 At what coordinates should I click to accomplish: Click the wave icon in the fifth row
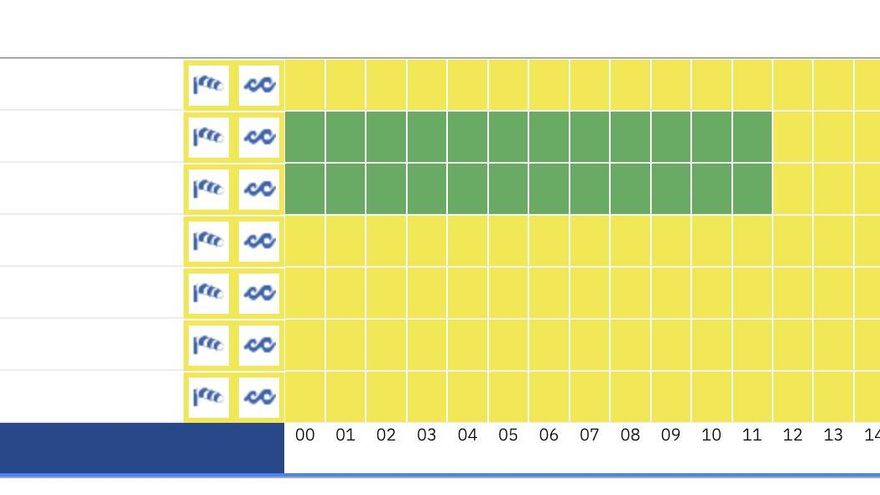point(259,293)
